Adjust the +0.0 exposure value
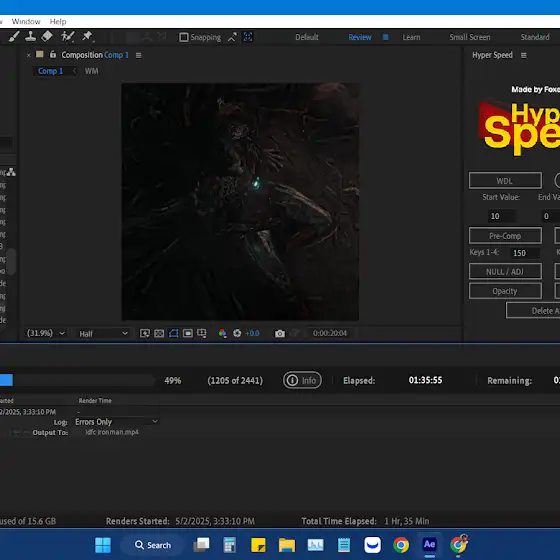The image size is (560, 560). click(x=252, y=333)
